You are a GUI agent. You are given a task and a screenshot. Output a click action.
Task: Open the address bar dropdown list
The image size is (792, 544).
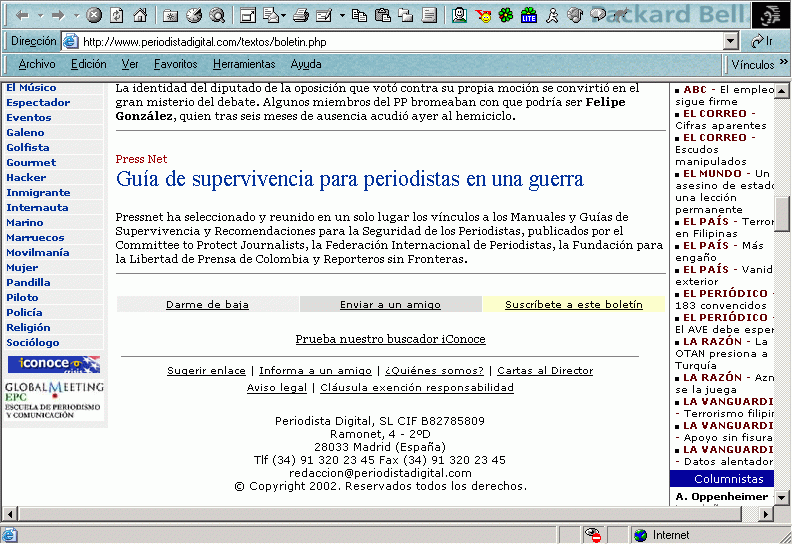coord(730,41)
